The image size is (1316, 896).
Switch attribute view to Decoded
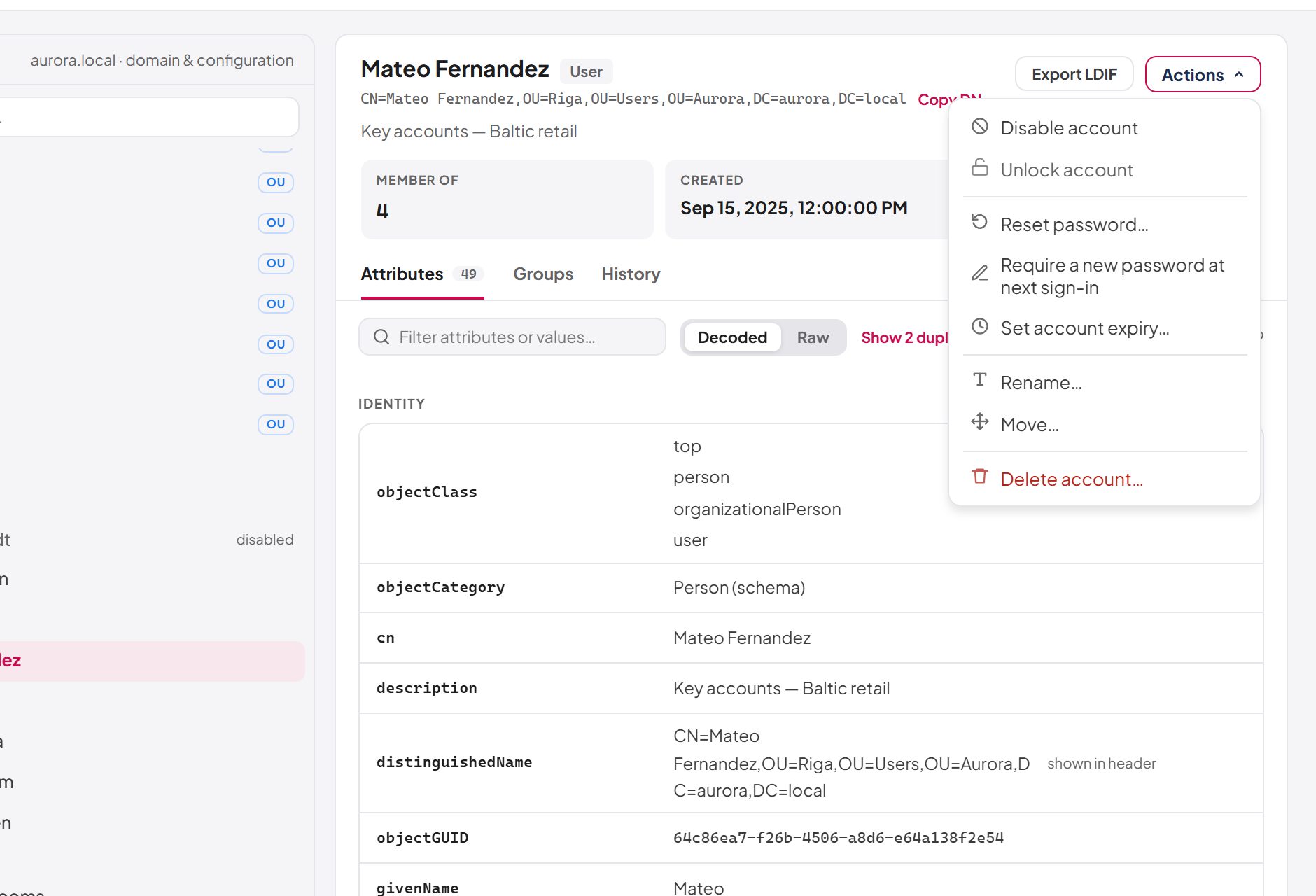tap(732, 337)
